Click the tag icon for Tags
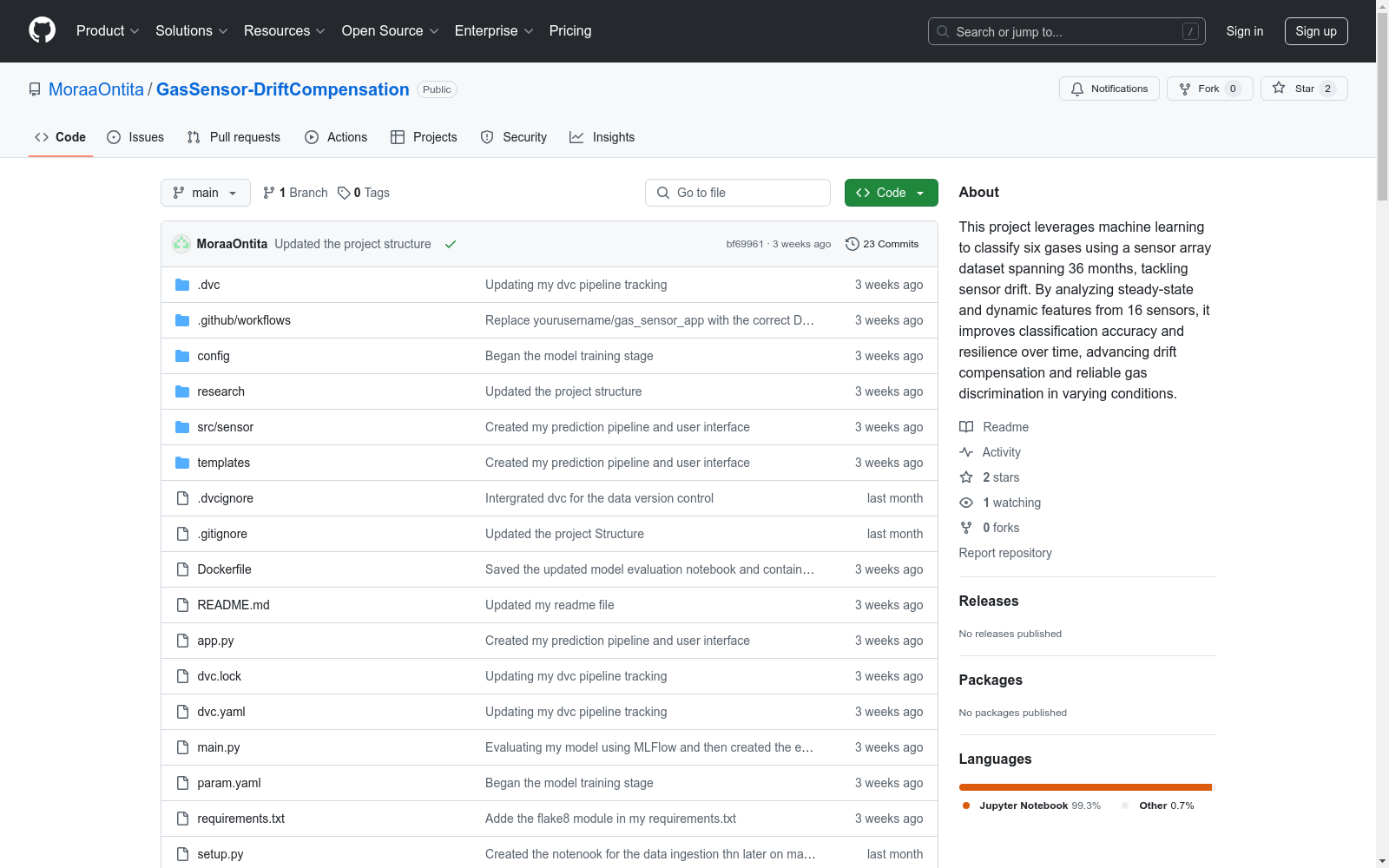Screen dimensions: 1389x868 (x=344, y=193)
